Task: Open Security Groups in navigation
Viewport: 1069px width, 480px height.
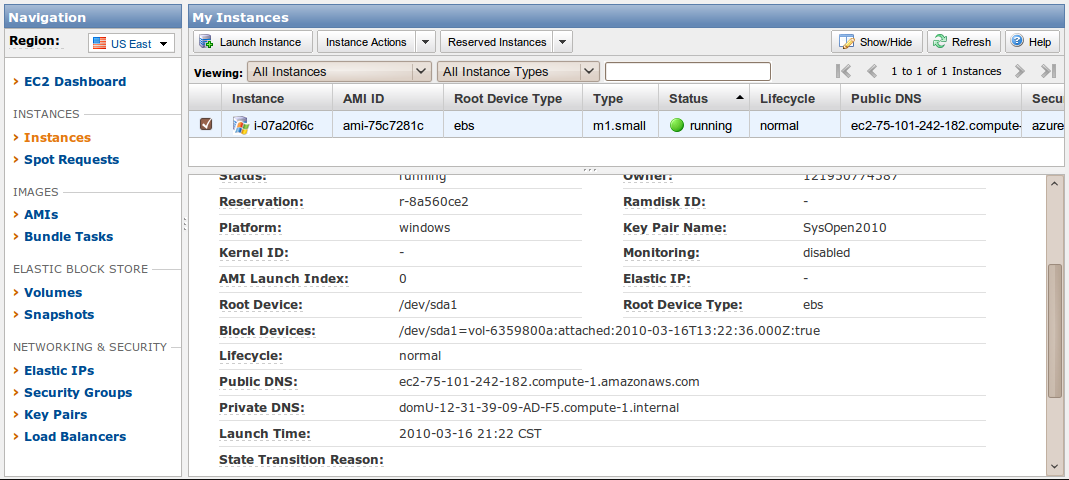Action: point(78,393)
